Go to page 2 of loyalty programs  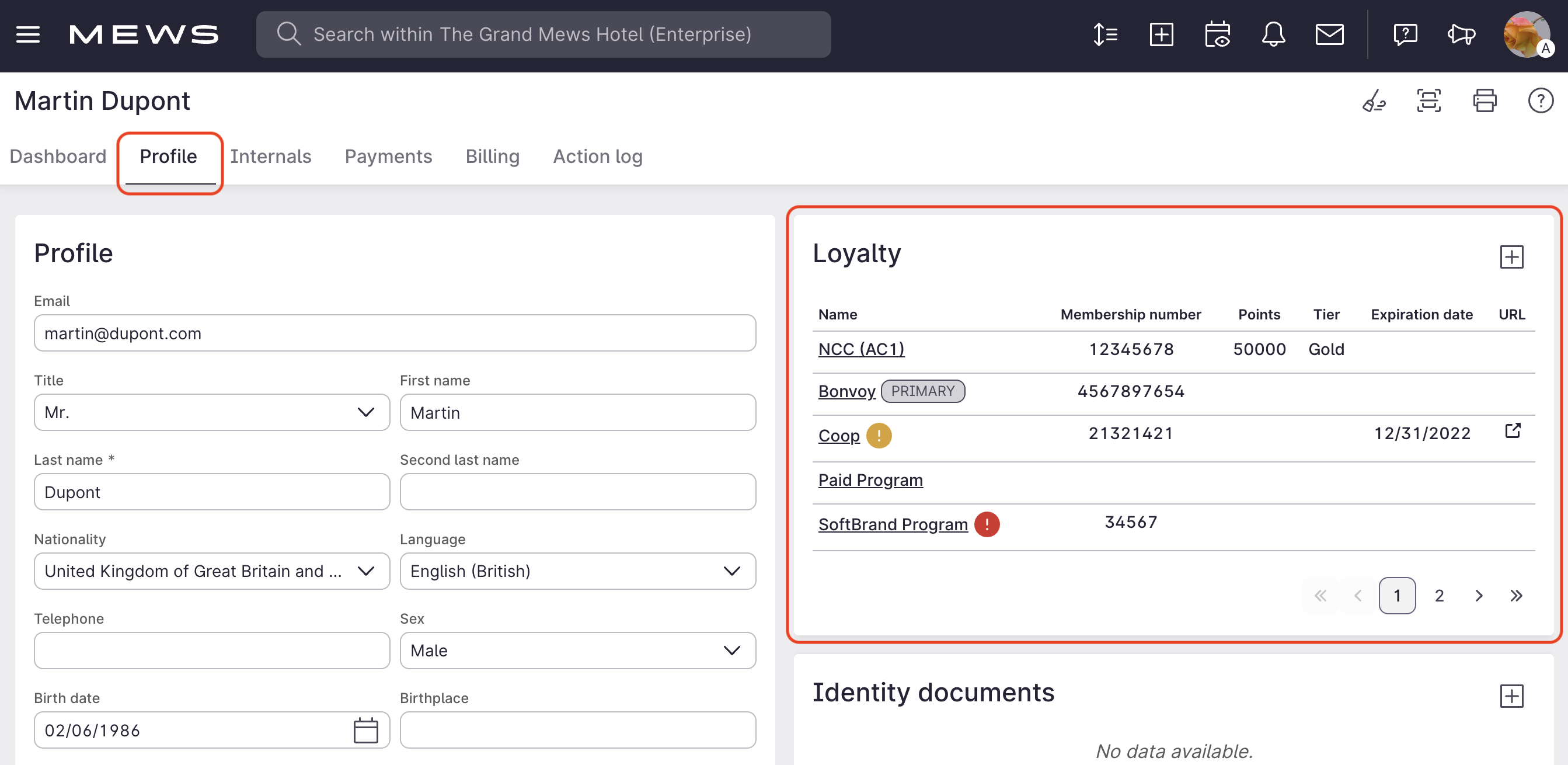coord(1439,595)
